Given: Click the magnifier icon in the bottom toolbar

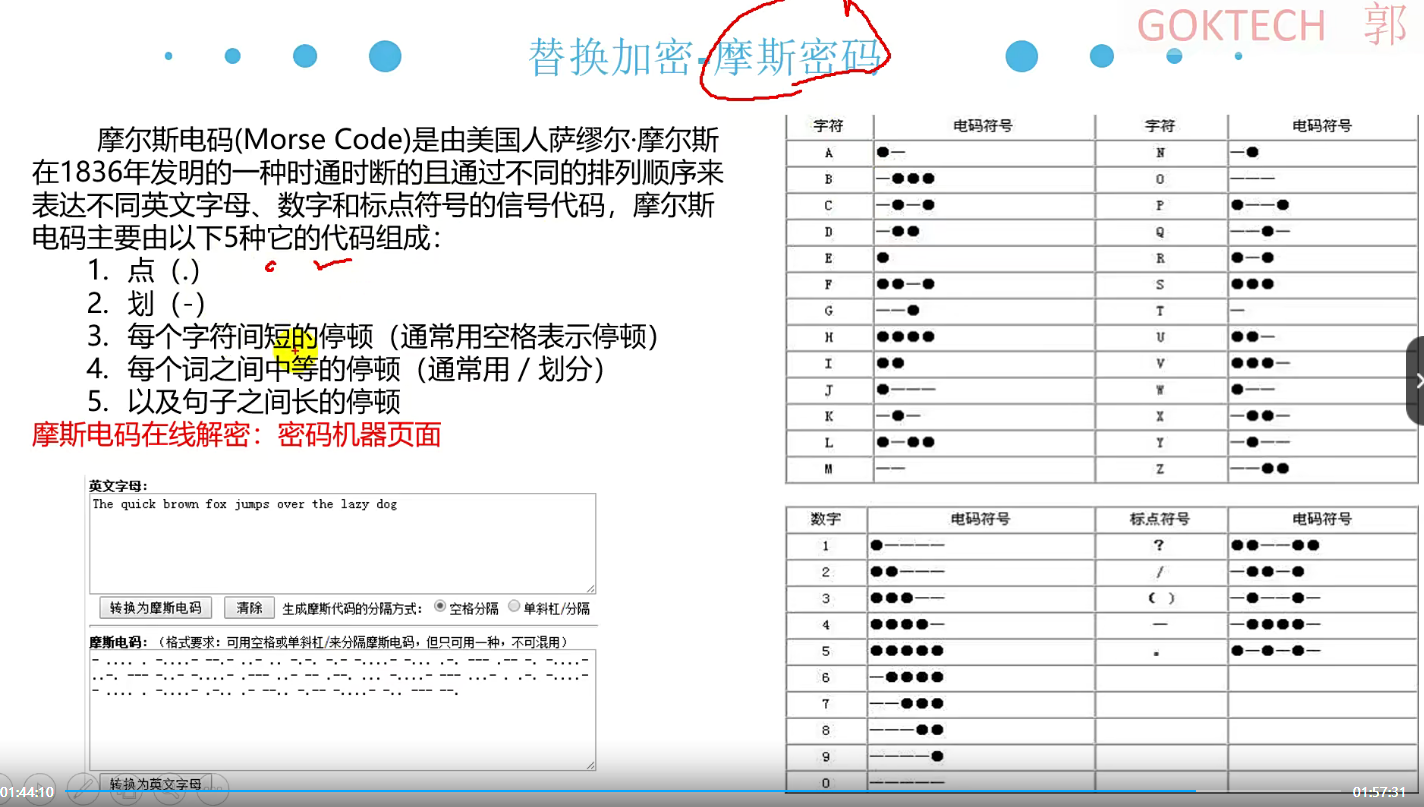Looking at the screenshot, I should [168, 791].
